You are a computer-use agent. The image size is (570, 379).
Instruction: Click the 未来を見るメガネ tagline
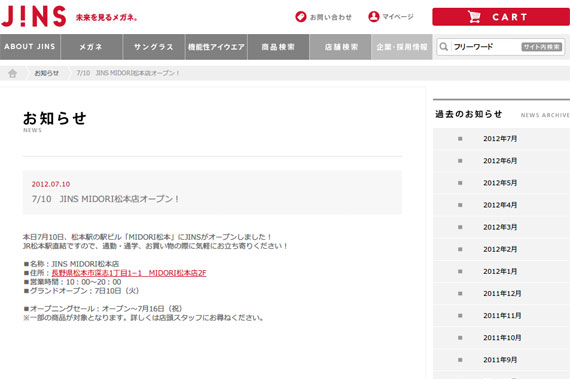107,17
